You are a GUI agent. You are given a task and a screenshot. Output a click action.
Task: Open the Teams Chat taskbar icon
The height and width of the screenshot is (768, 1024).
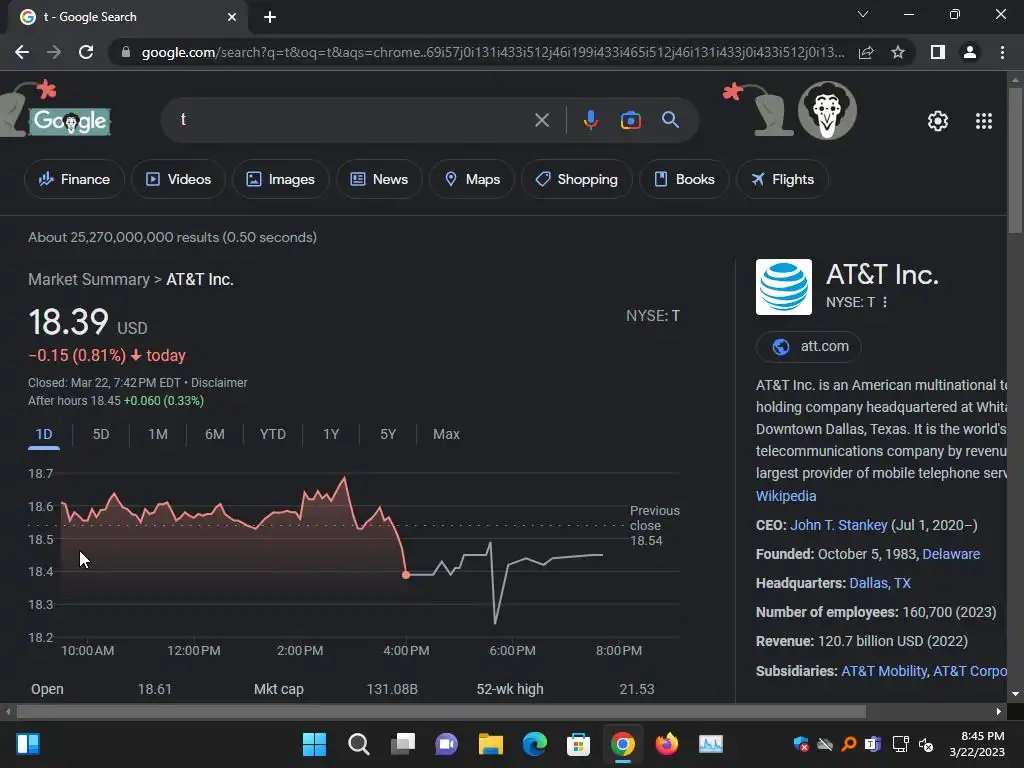[447, 744]
